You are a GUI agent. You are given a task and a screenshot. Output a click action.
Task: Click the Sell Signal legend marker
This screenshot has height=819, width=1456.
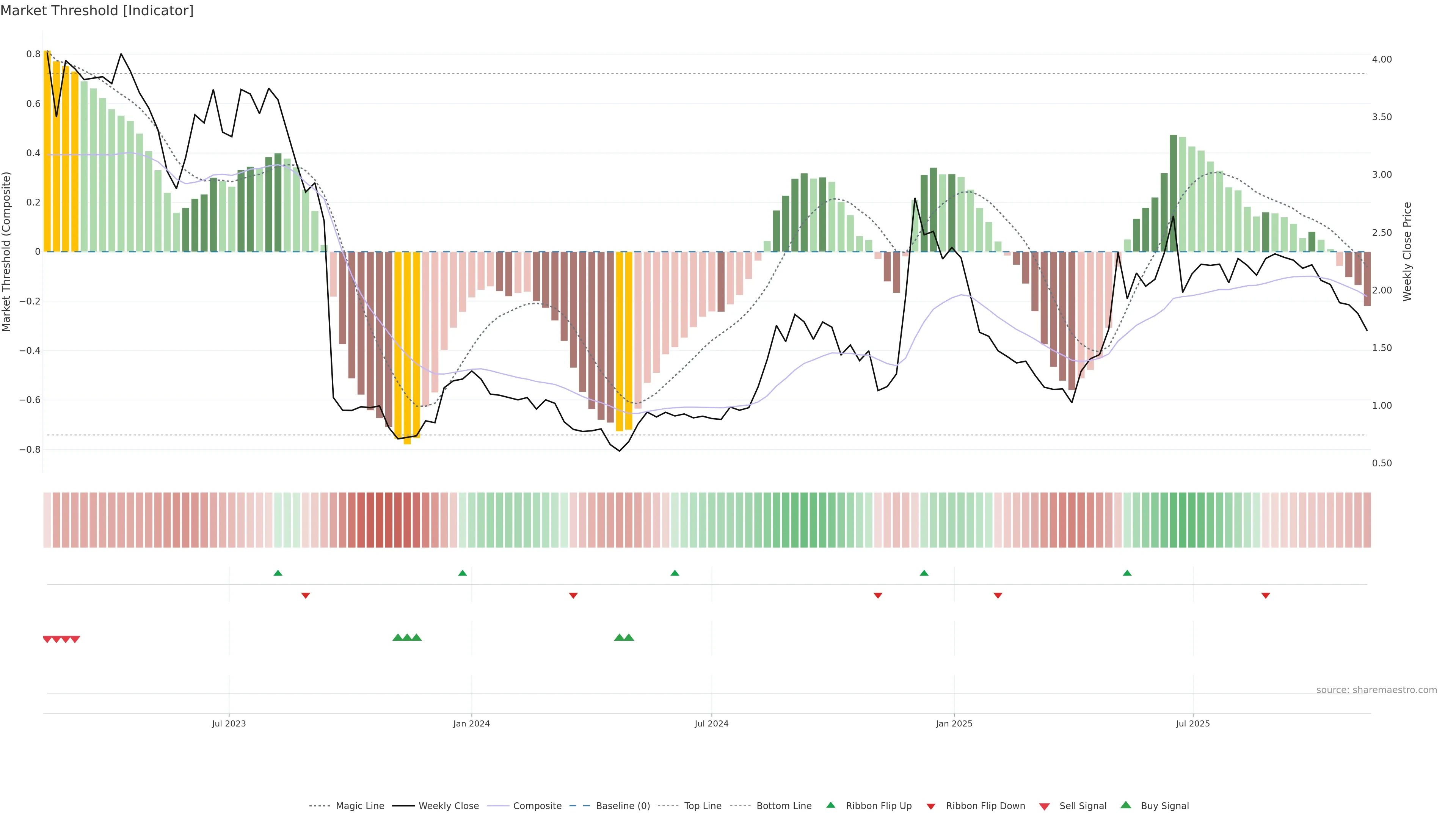(1045, 806)
